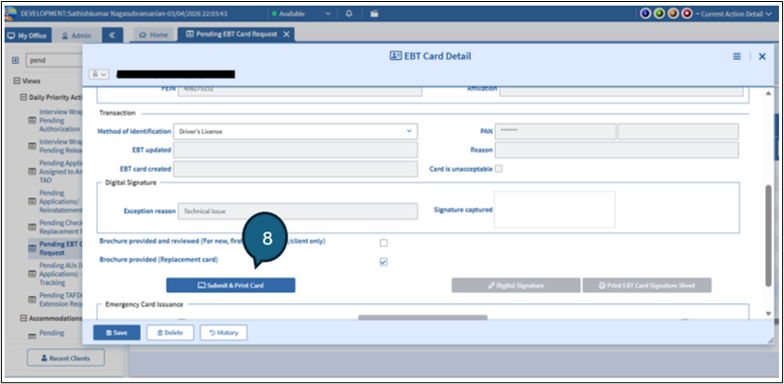784x384 pixels.
Task: Open the client person-icon dropdown
Action: click(x=99, y=74)
